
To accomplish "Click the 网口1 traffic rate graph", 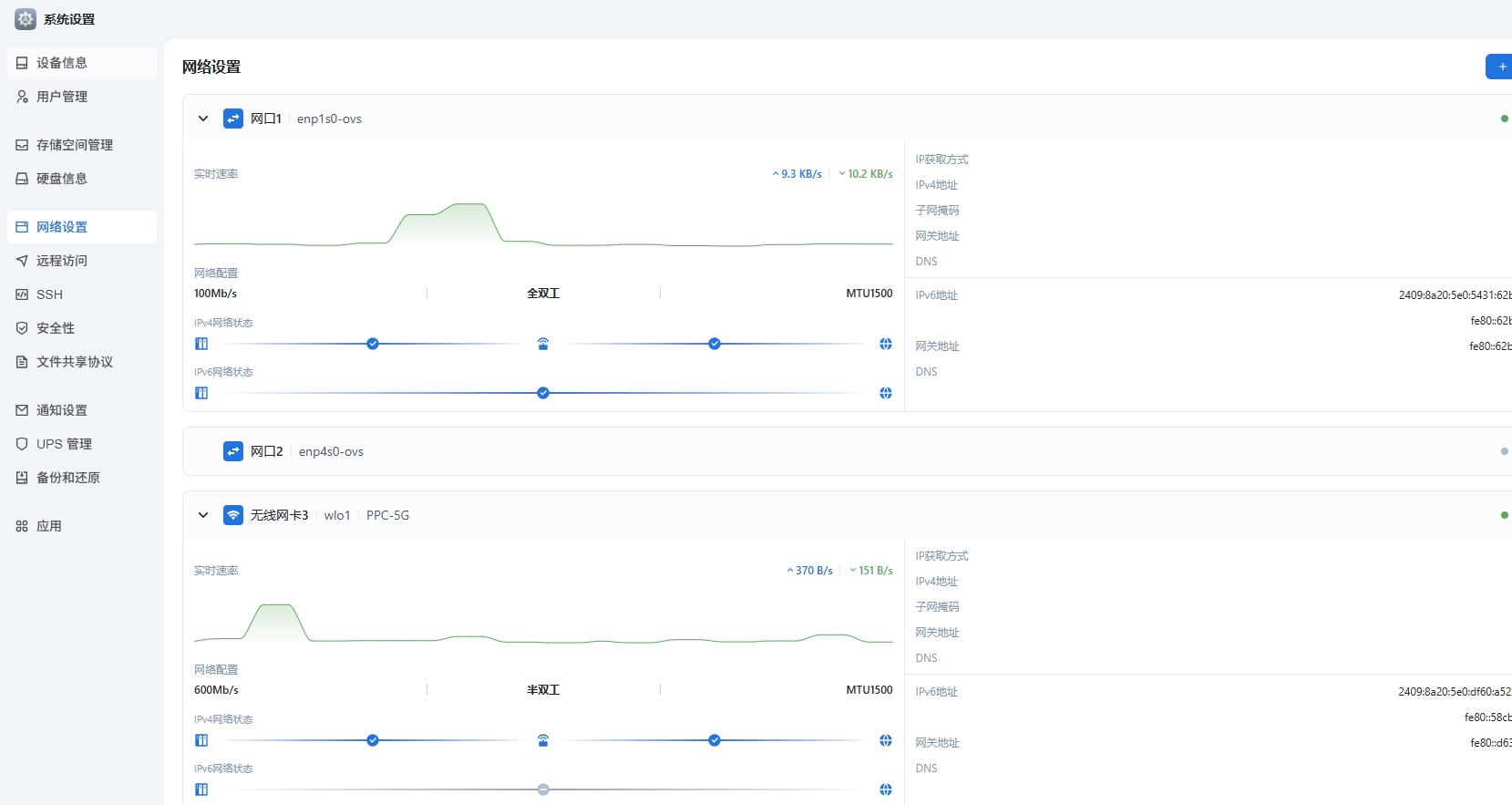I will pos(543,223).
